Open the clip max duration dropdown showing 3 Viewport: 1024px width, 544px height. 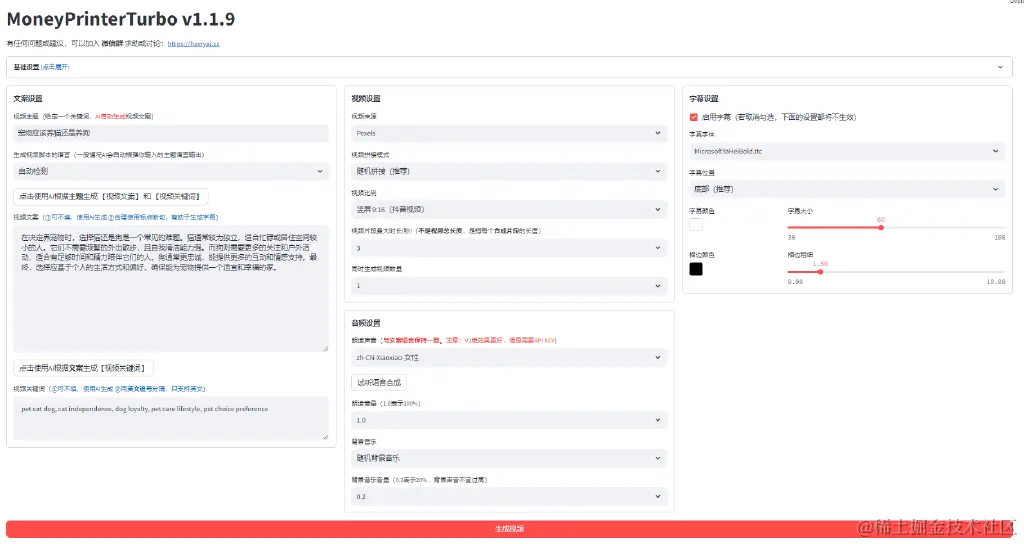pos(509,248)
